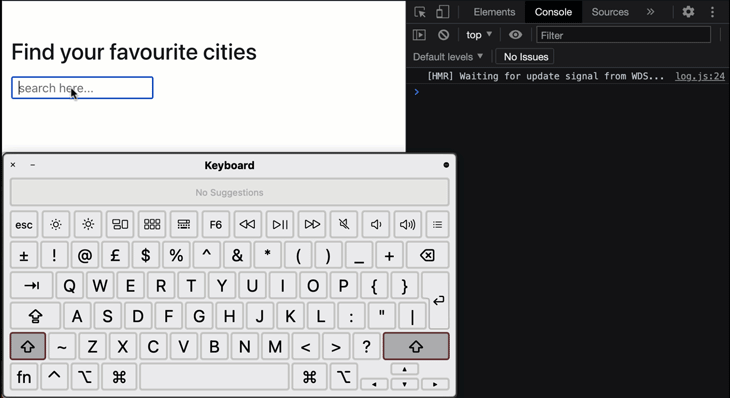Click the brightness up key

coord(88,225)
